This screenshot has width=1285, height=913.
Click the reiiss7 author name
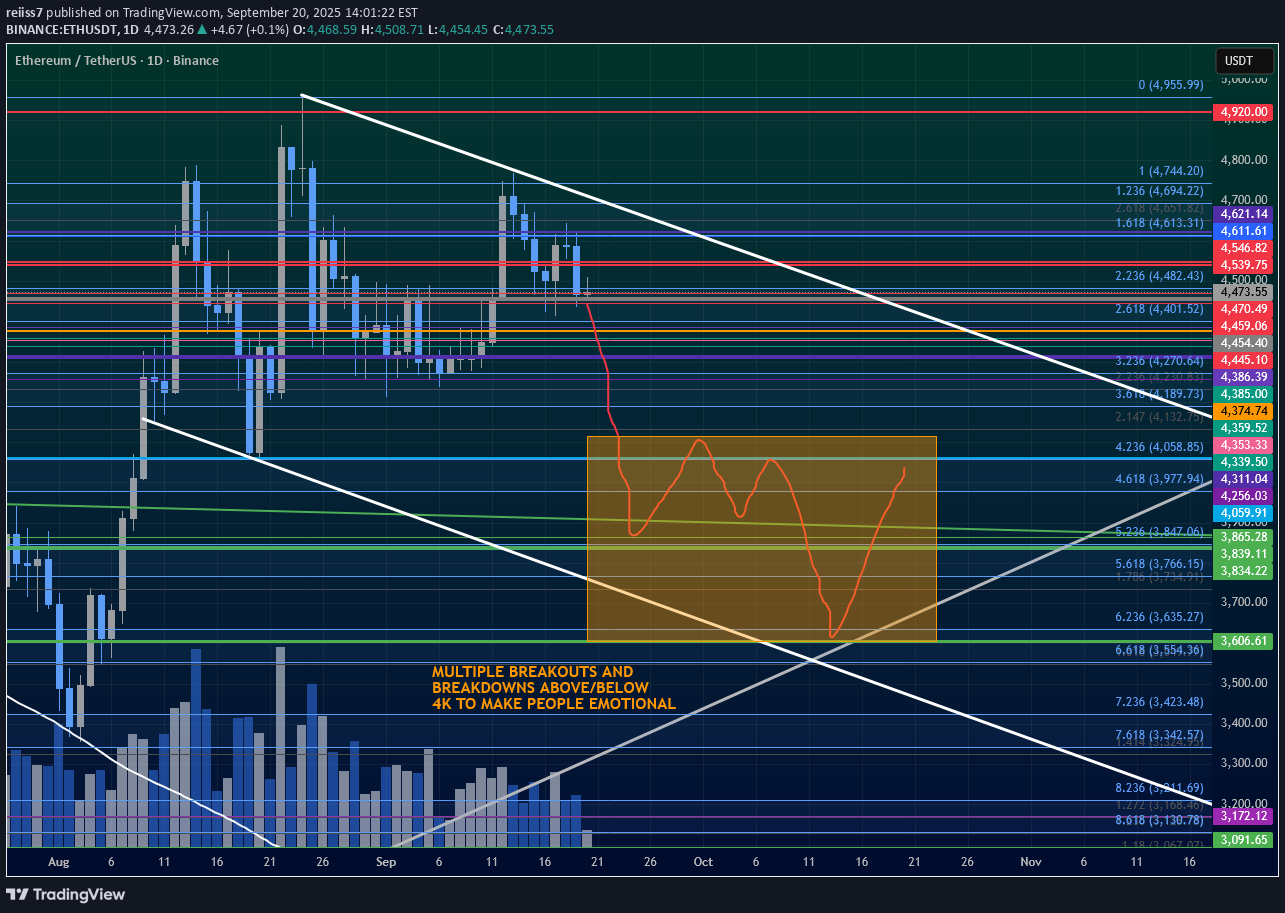point(24,13)
